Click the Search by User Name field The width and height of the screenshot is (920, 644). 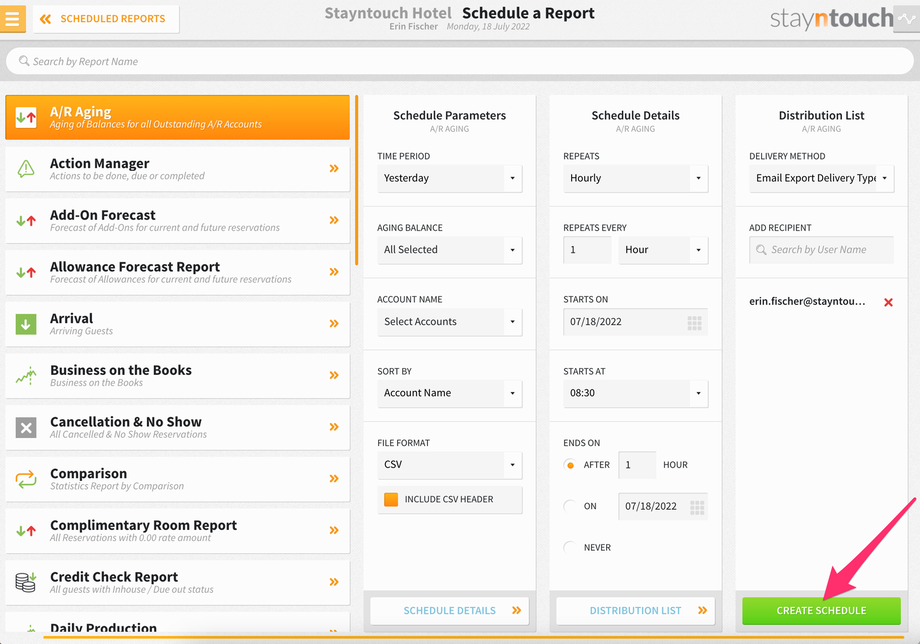tap(821, 250)
